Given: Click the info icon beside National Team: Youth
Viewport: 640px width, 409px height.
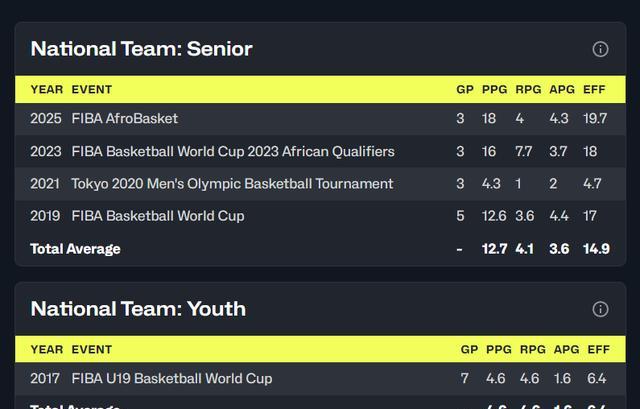Looking at the screenshot, I should pos(600,309).
